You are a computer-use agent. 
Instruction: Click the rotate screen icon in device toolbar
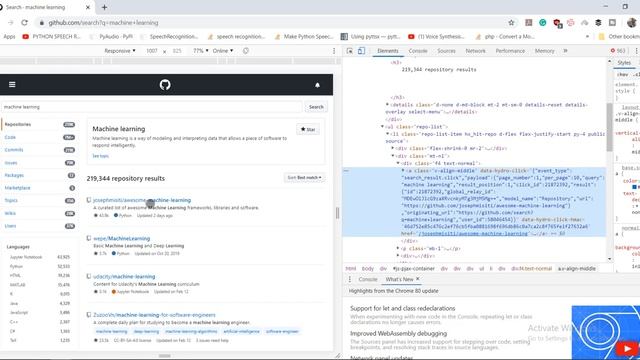[x=246, y=51]
